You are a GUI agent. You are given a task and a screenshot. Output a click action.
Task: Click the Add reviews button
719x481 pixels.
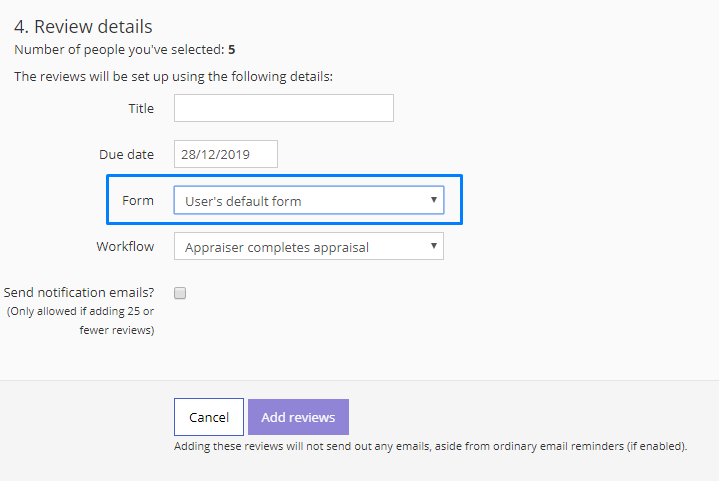point(299,417)
